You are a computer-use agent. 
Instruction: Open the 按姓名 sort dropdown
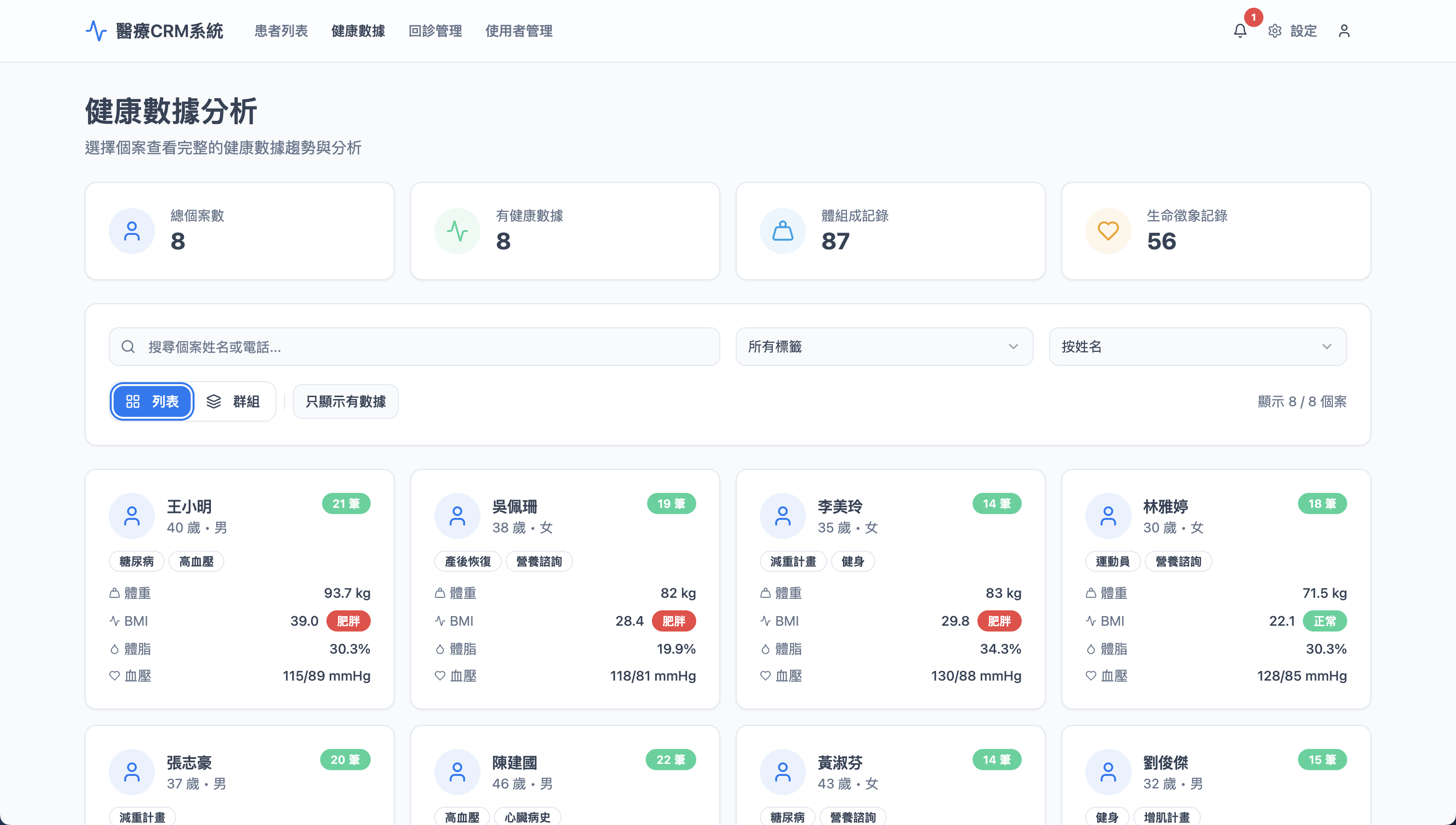click(x=1197, y=346)
